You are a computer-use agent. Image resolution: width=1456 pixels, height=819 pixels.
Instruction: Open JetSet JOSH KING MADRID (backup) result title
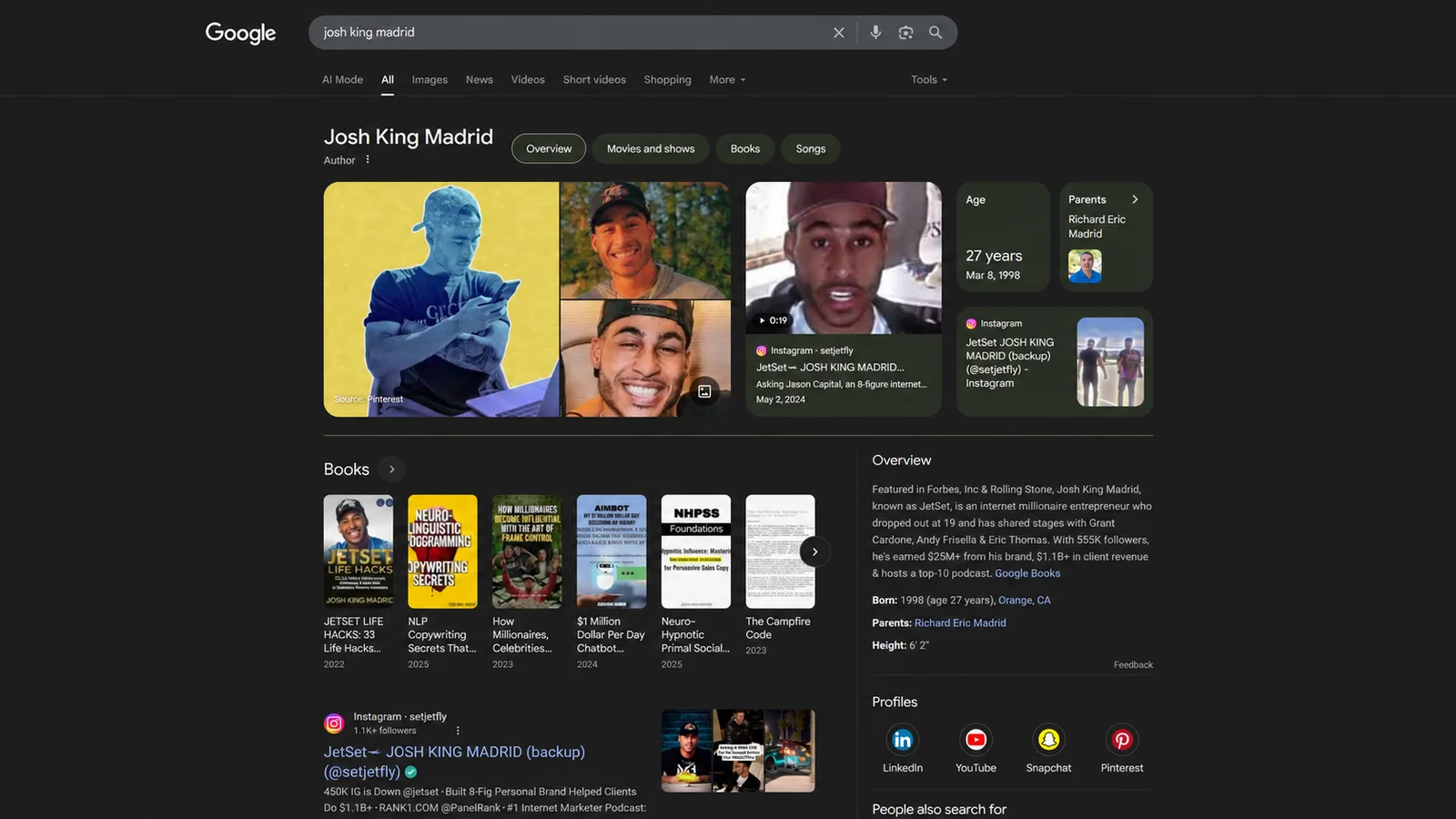[454, 762]
